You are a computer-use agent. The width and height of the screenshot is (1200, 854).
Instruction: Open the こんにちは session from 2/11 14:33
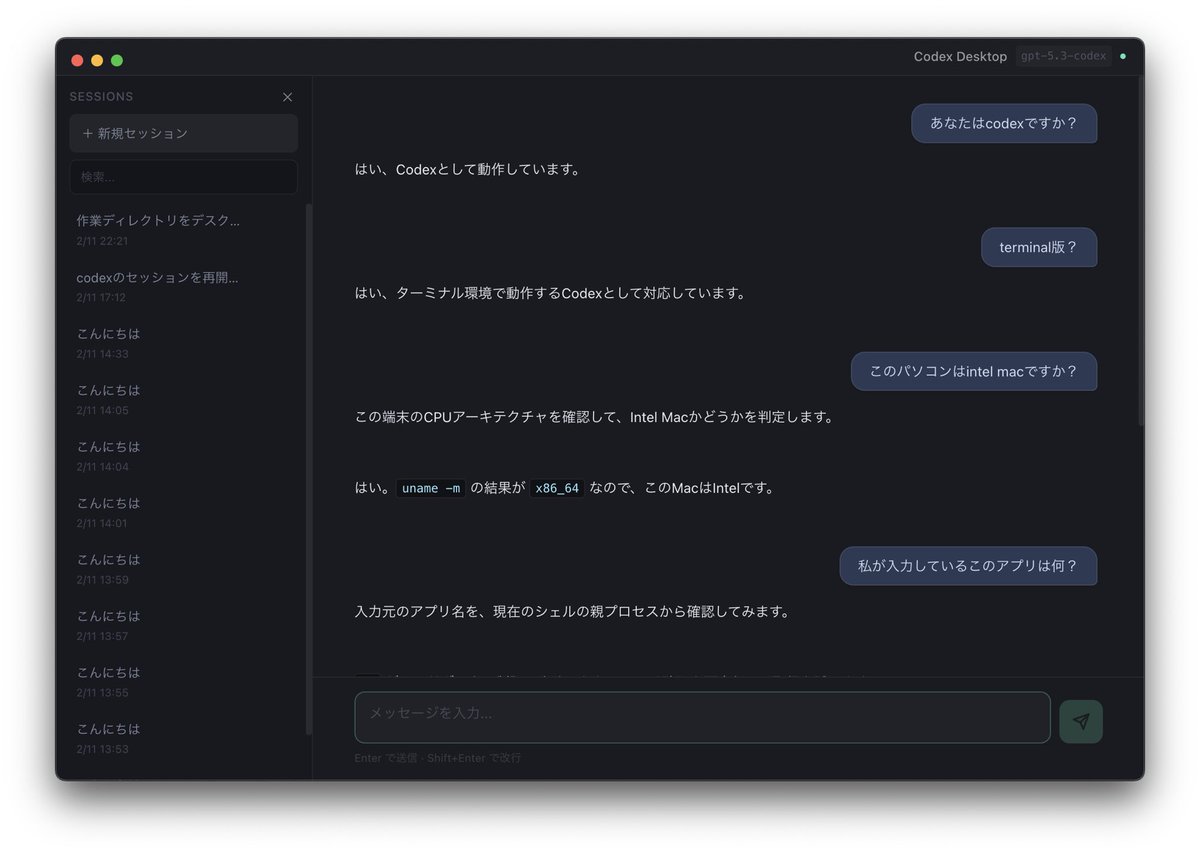tap(184, 342)
